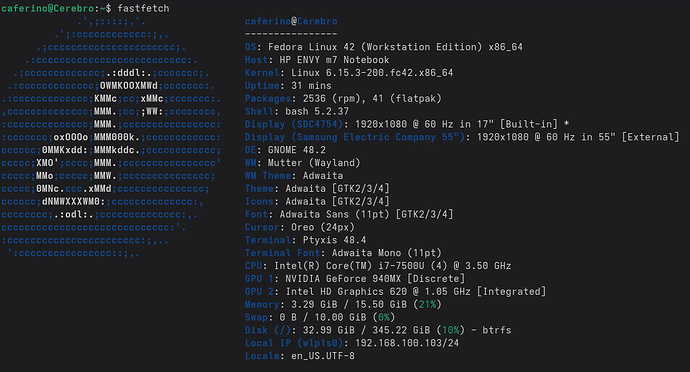Click the Display SDC4754 built-in line
This screenshot has height=372, width=690.
(407, 124)
